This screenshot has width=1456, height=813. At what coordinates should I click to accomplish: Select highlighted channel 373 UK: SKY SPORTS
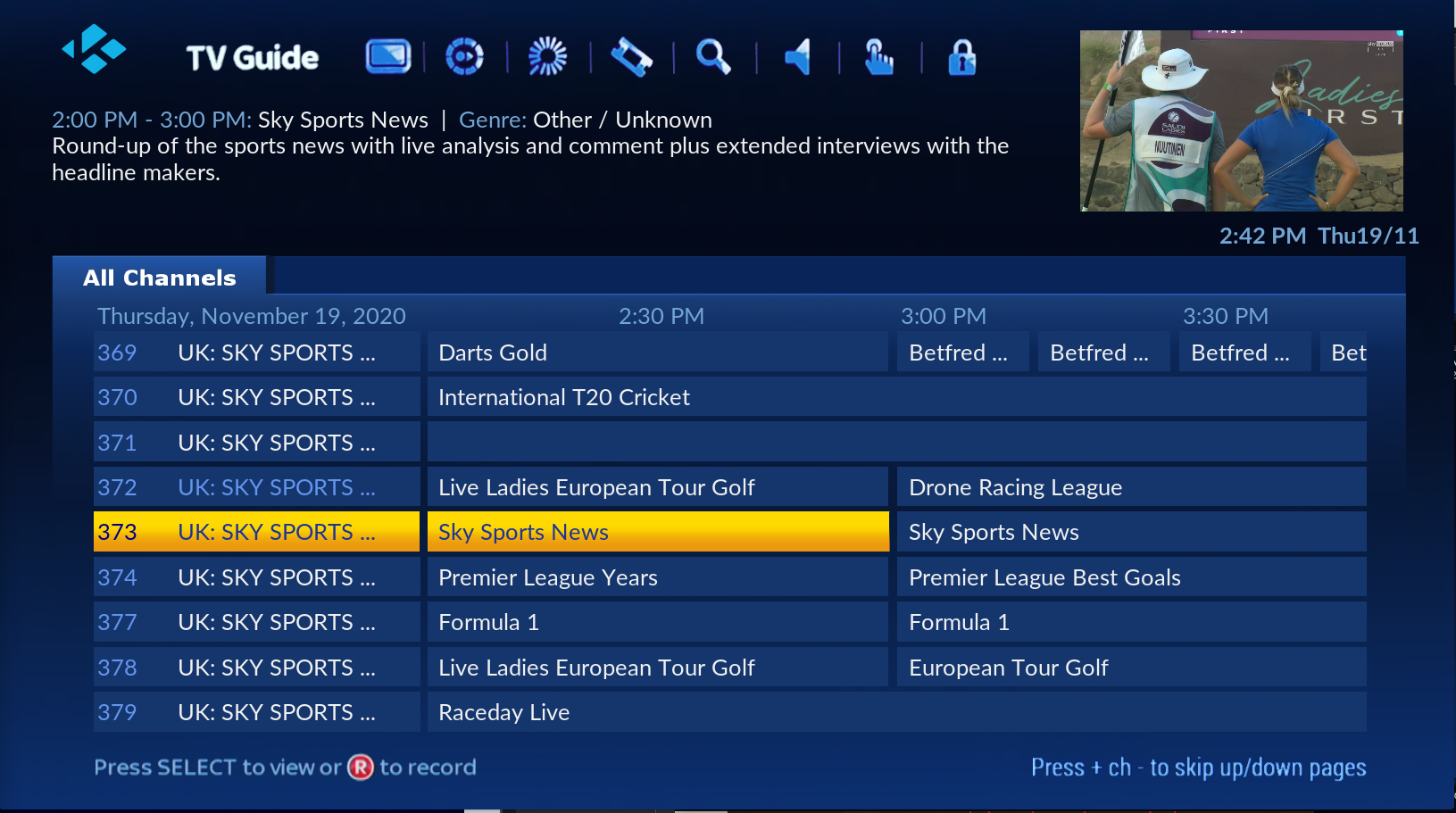[257, 532]
